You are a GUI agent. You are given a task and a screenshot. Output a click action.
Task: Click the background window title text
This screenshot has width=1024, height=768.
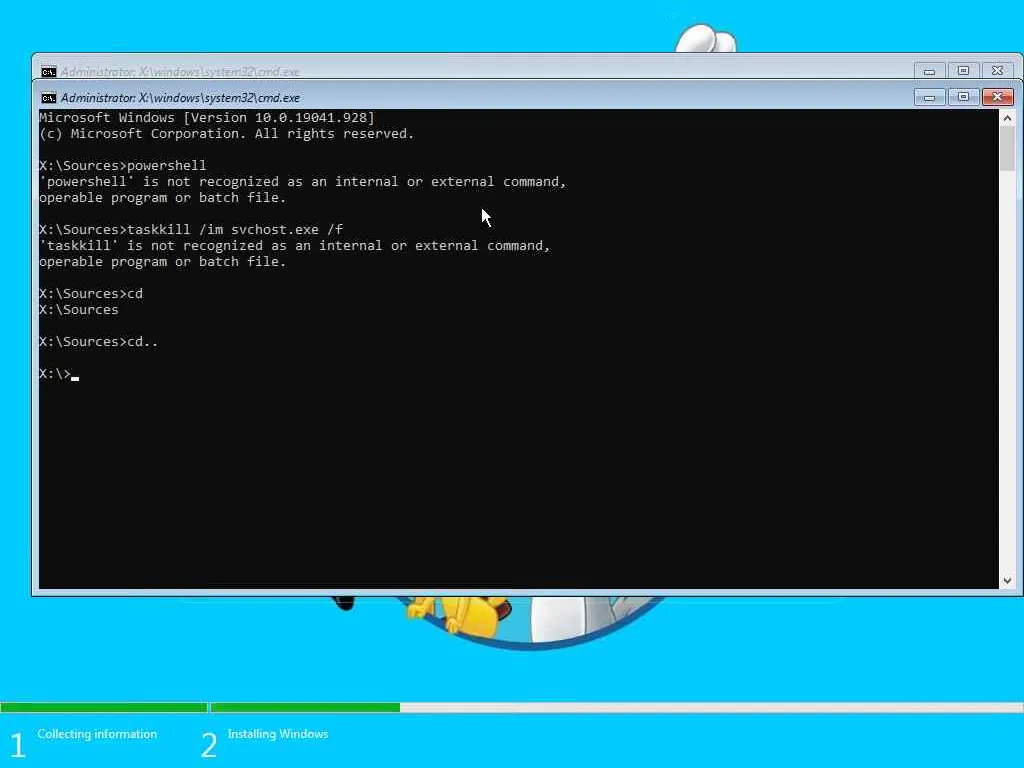[x=180, y=72]
